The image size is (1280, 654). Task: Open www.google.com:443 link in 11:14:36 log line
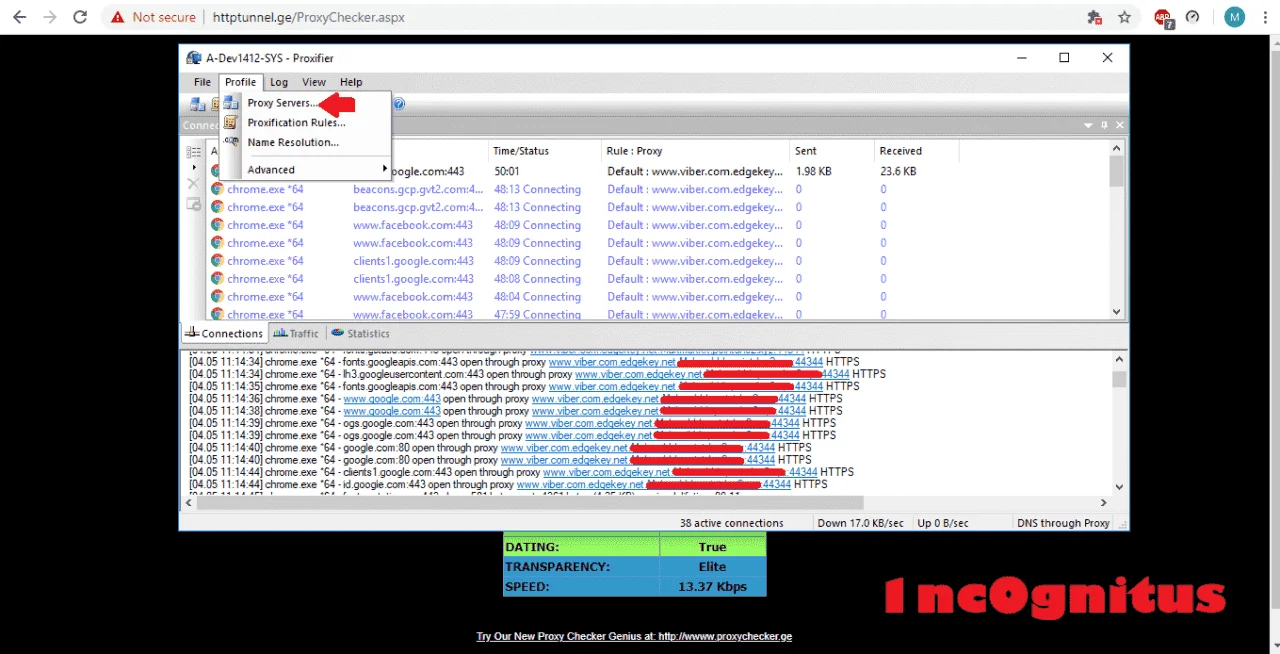coord(392,398)
